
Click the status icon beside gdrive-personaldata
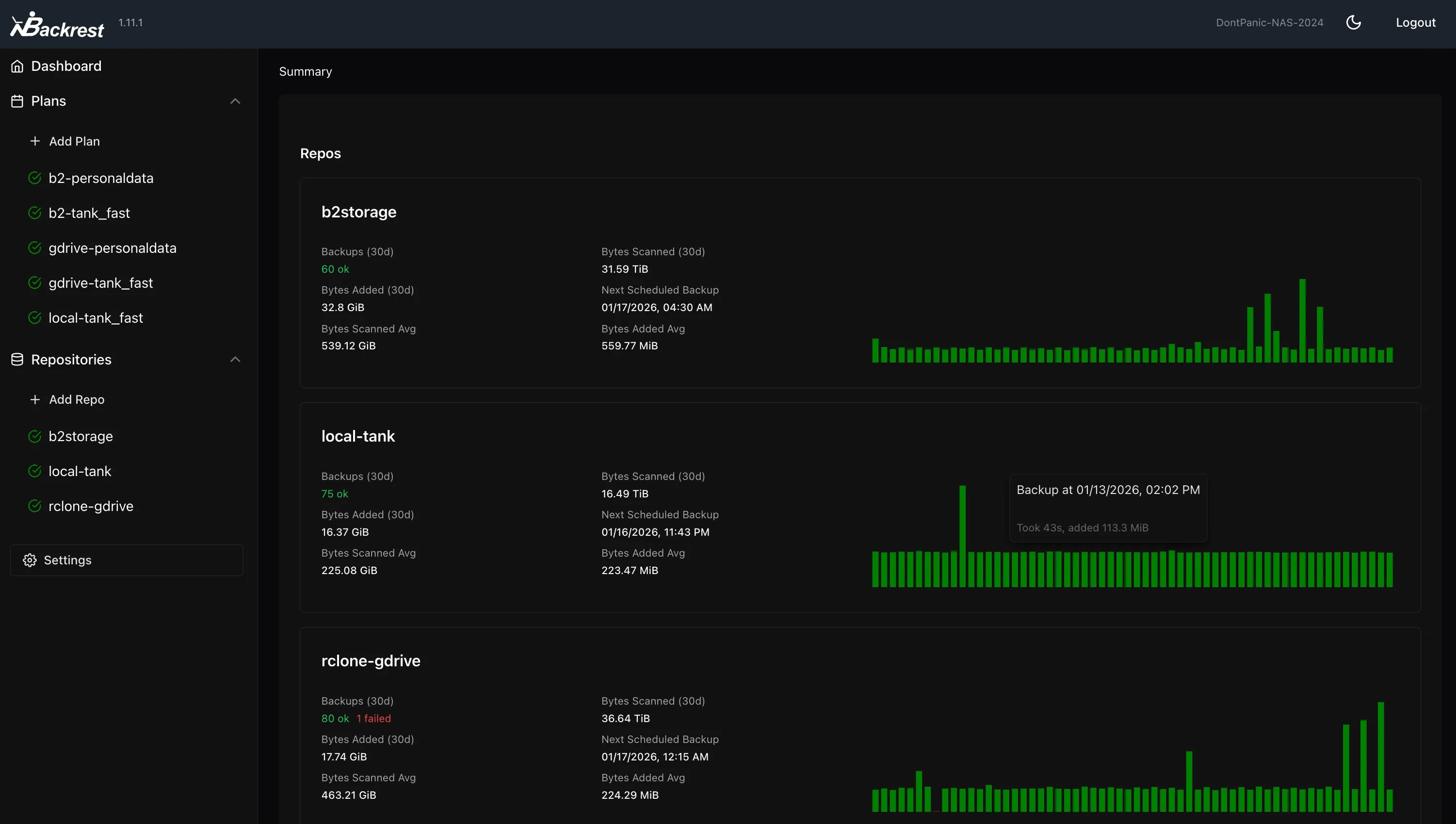coord(35,248)
